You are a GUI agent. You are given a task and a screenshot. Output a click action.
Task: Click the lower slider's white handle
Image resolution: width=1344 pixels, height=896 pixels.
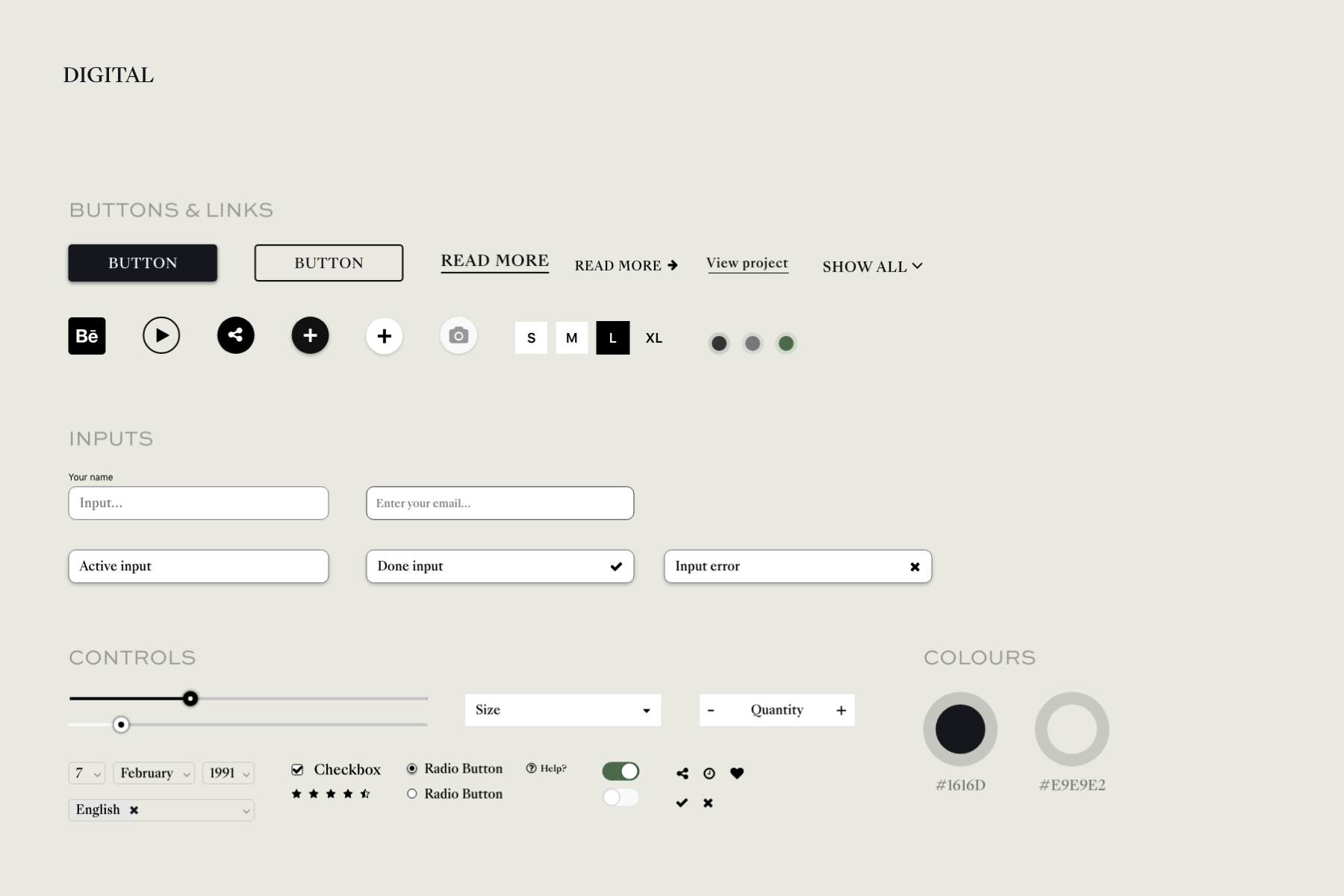tap(121, 725)
